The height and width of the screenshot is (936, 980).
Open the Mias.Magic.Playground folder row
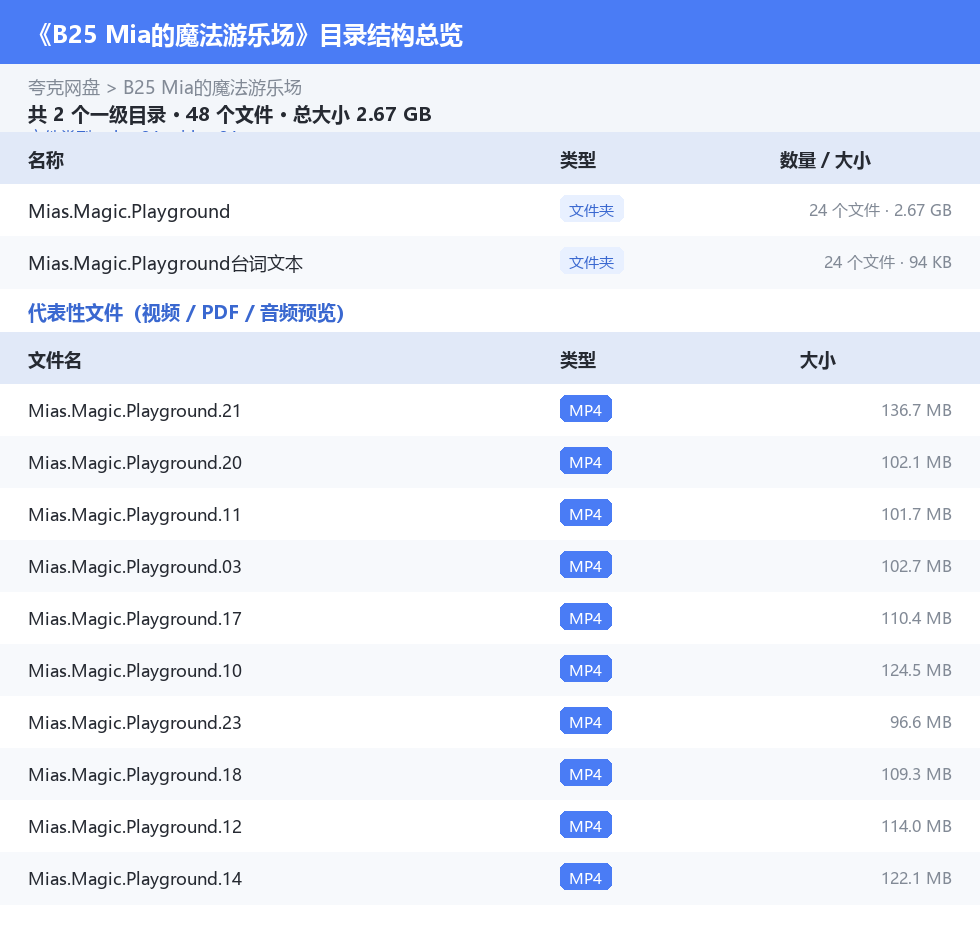pos(490,211)
